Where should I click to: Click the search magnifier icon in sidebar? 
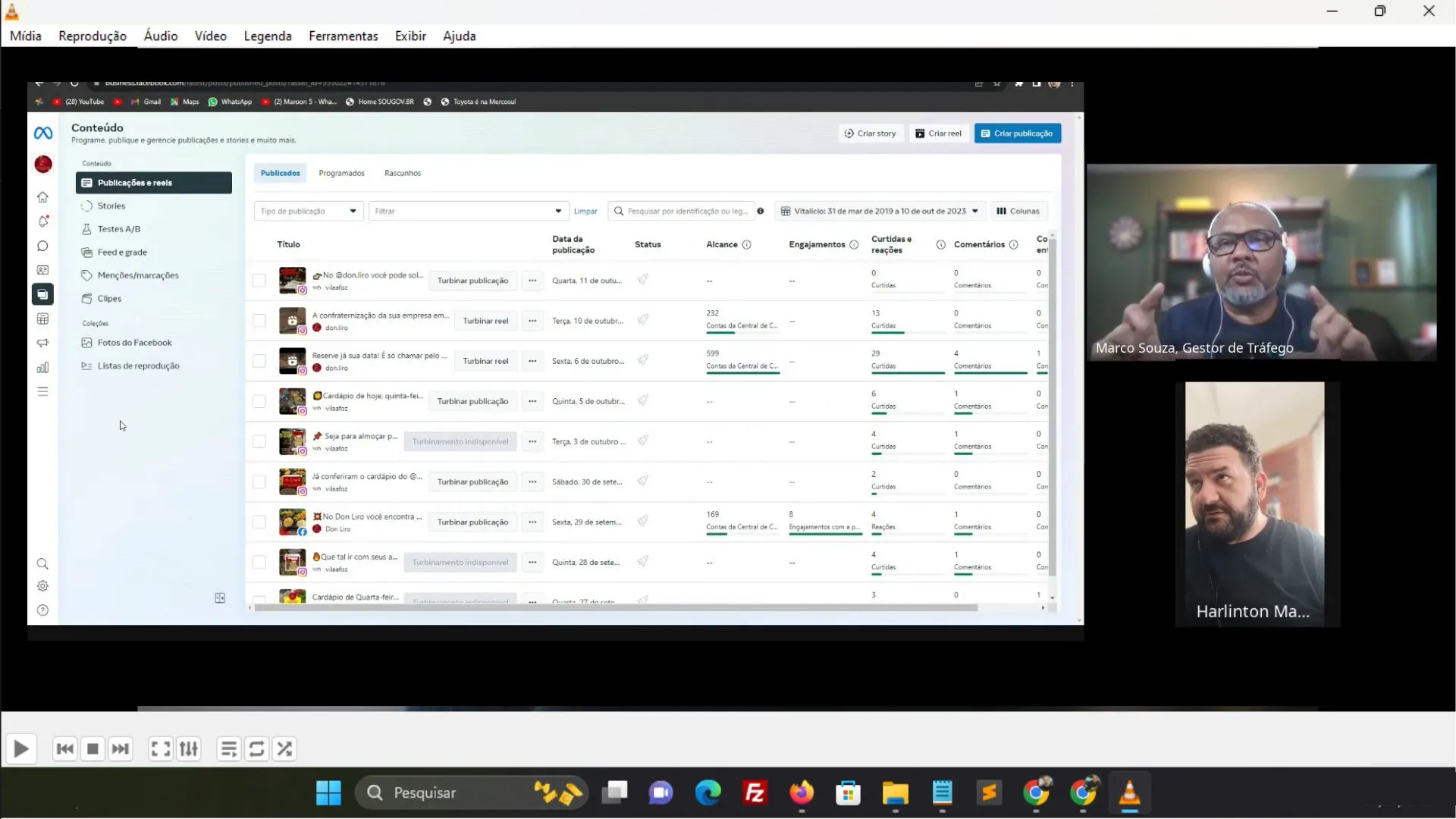click(x=42, y=563)
